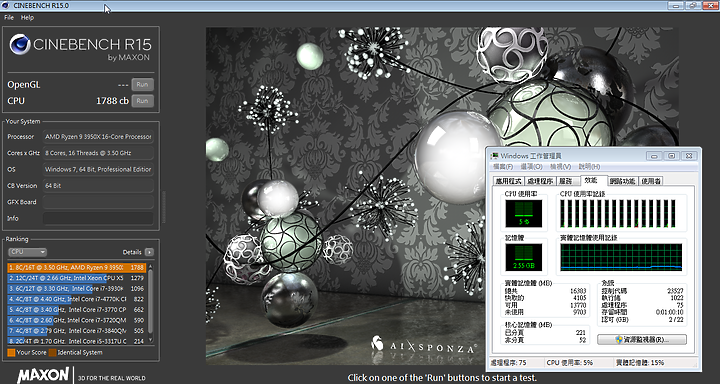720x384 pixels.
Task: Open 檔案(F) menu in Task Manager
Action: [x=503, y=166]
